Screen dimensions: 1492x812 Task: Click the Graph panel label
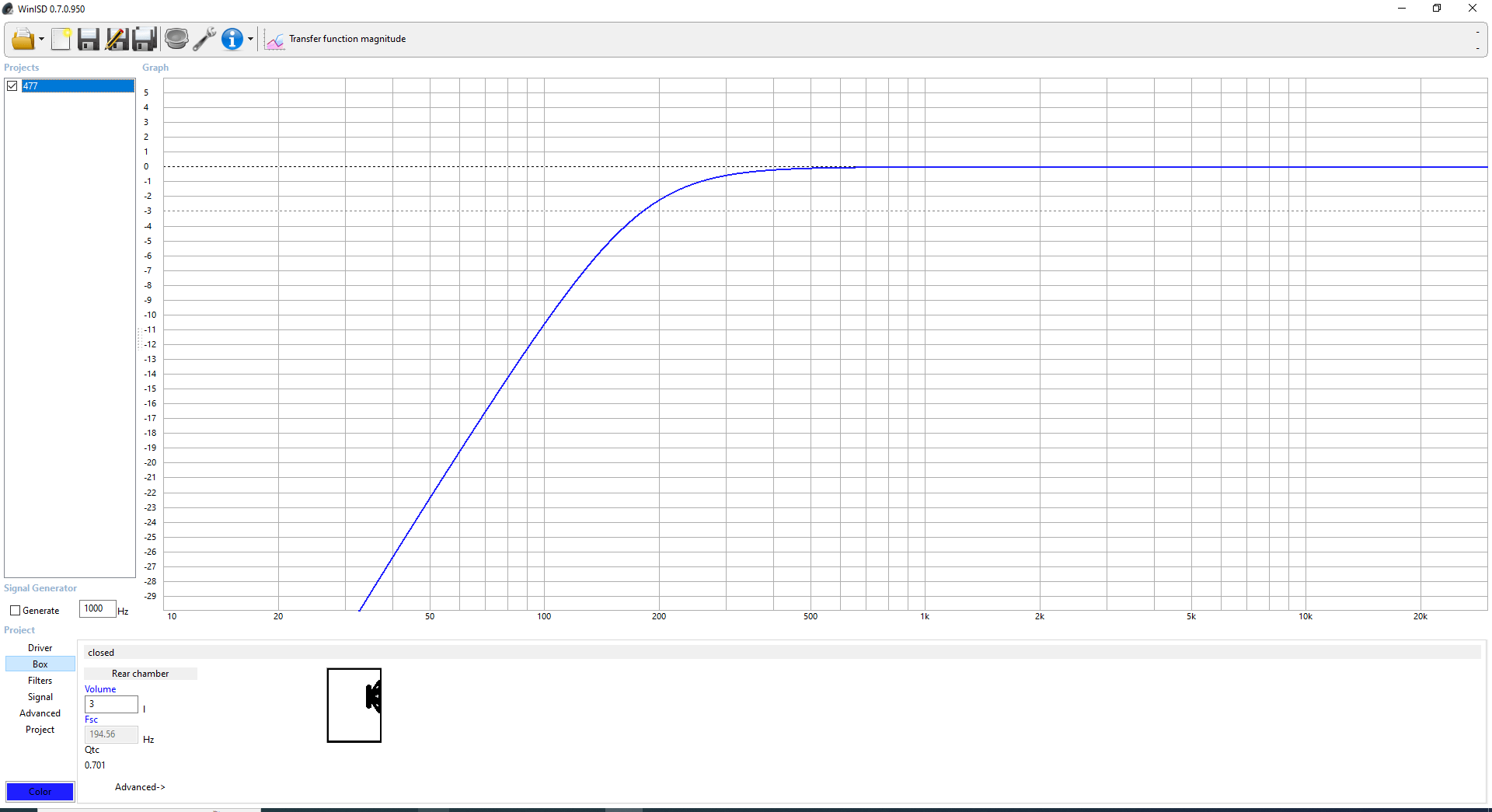[x=155, y=68]
